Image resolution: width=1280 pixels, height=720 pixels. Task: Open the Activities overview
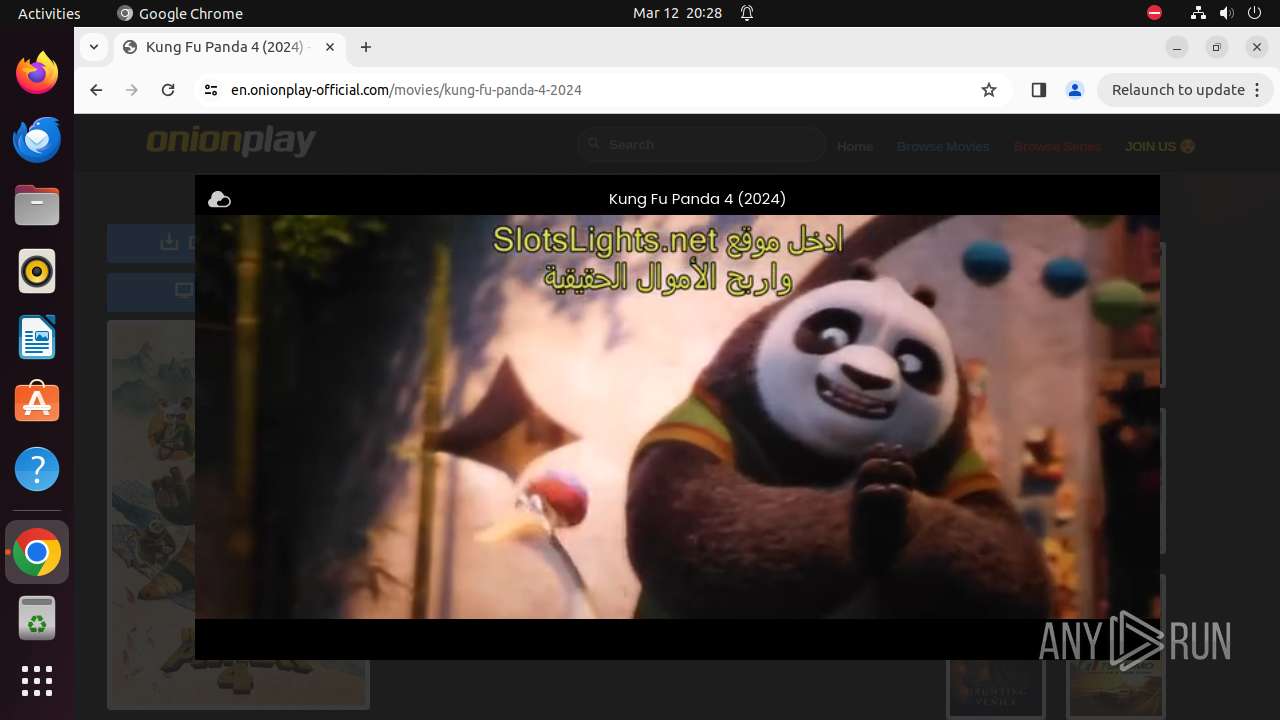click(49, 13)
